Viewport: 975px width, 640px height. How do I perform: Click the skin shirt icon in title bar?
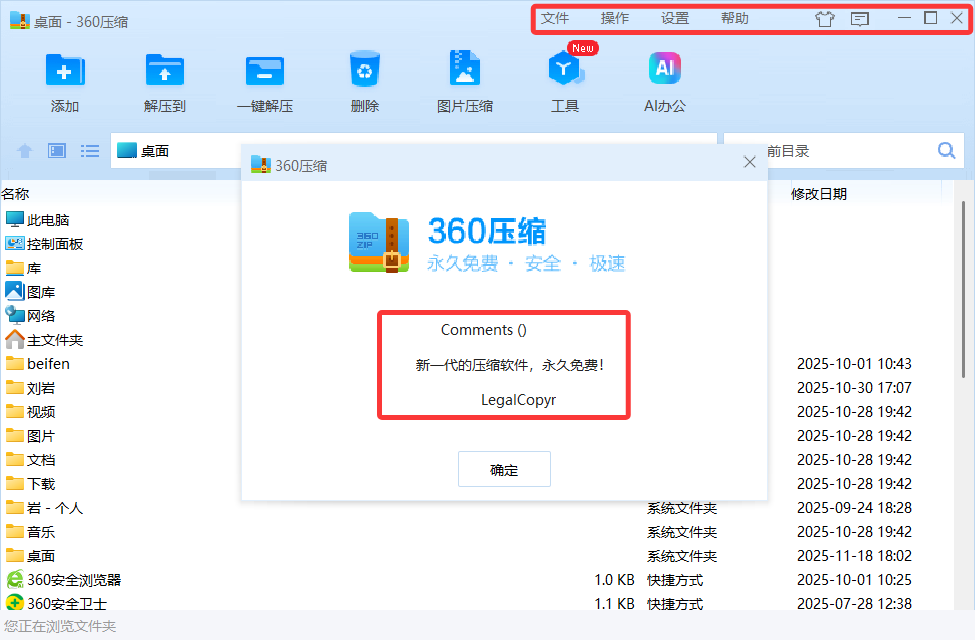(x=824, y=19)
